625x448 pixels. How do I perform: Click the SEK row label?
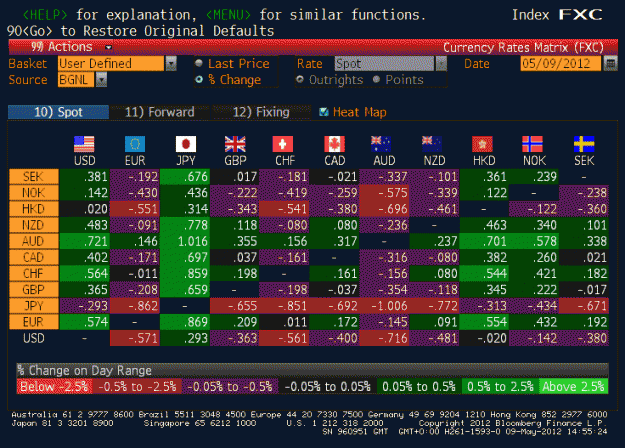point(33,177)
